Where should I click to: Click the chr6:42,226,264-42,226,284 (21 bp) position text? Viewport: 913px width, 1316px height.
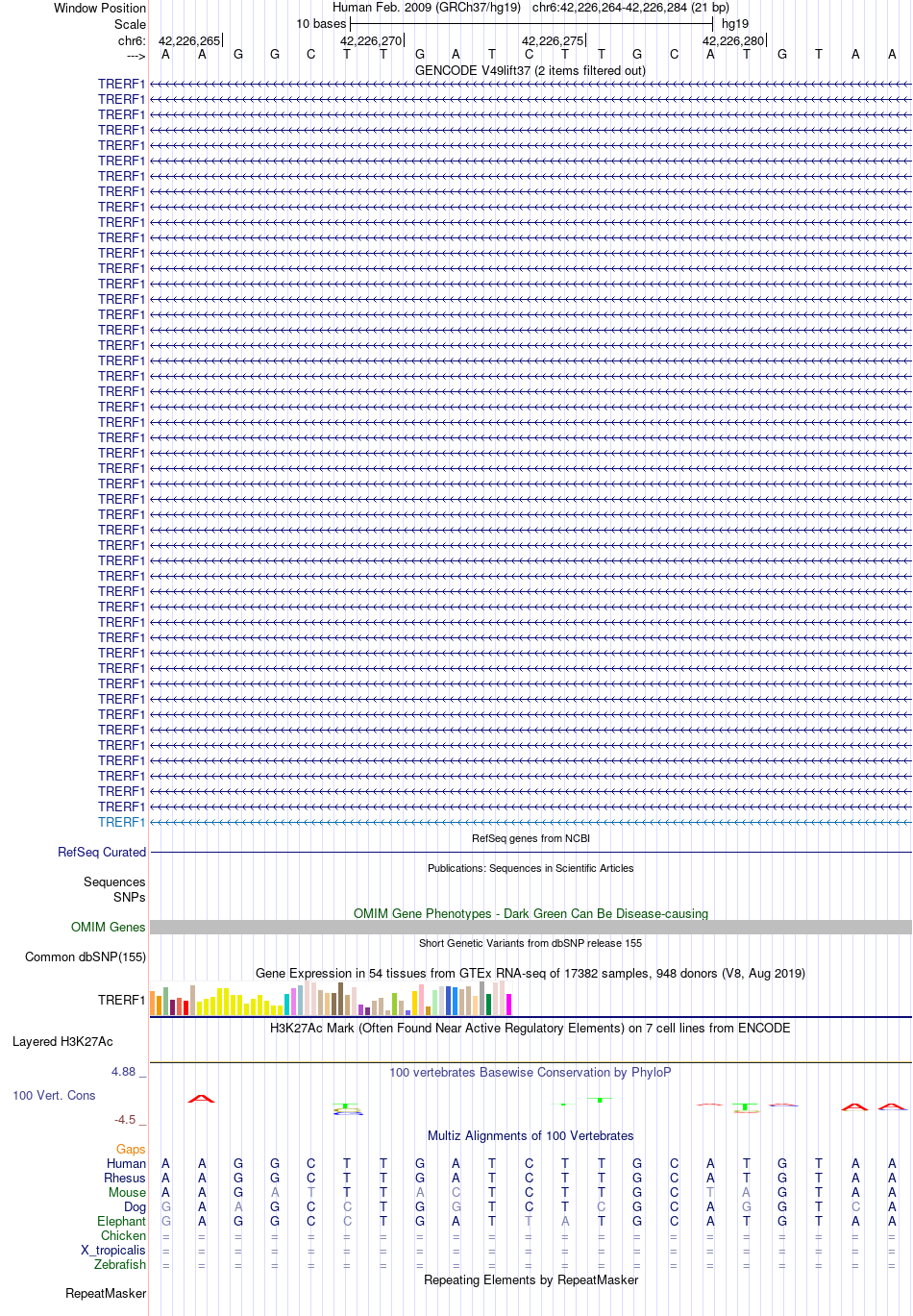[x=630, y=8]
